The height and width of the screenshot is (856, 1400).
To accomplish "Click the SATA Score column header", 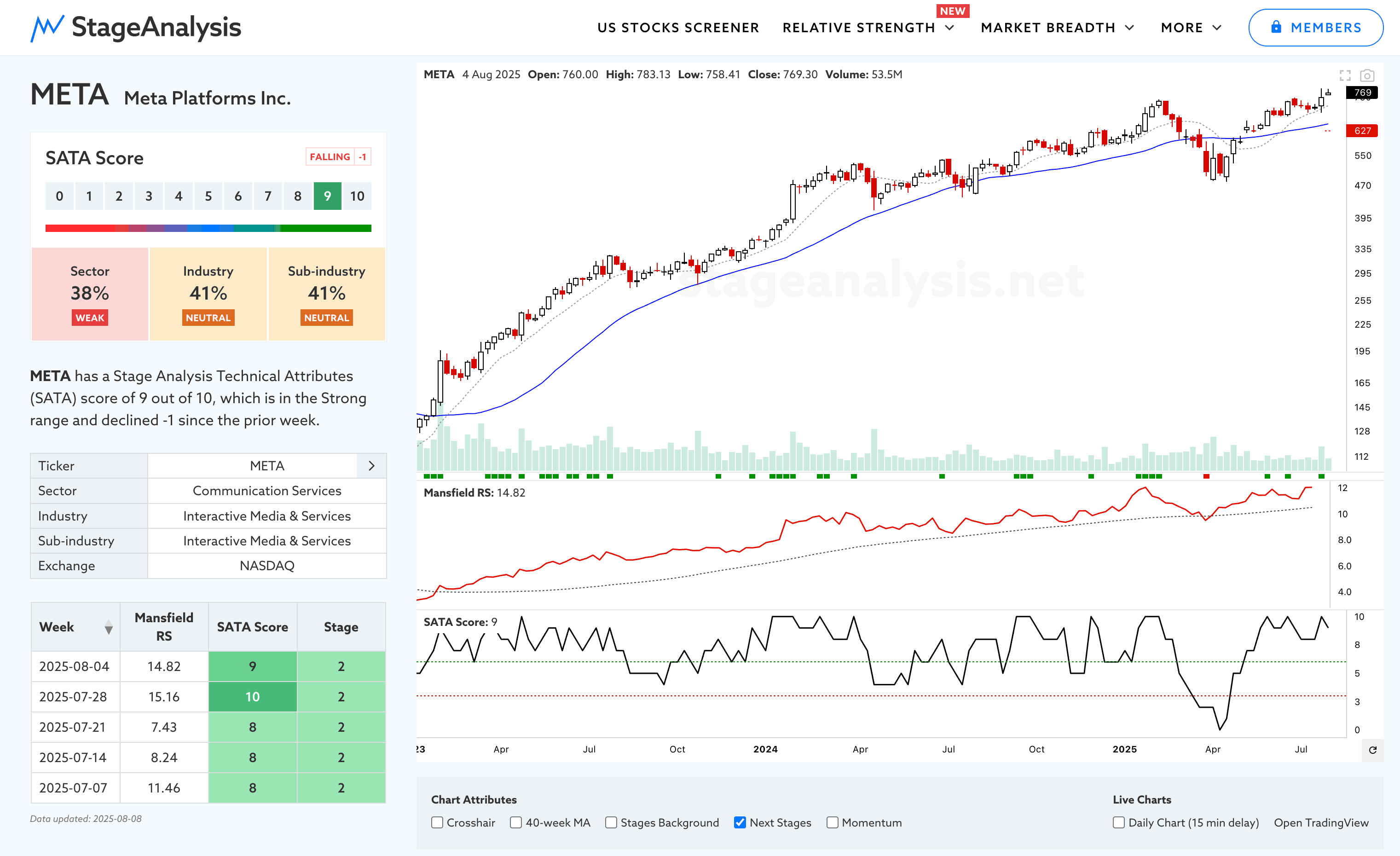I will coord(252,627).
